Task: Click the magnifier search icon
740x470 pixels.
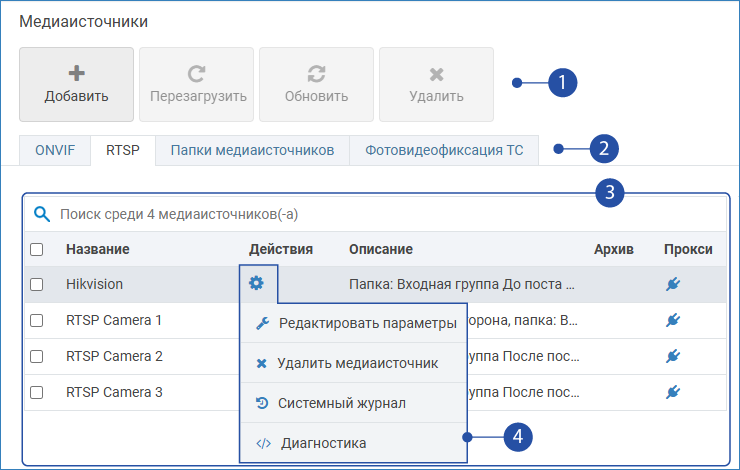Action: [x=42, y=214]
